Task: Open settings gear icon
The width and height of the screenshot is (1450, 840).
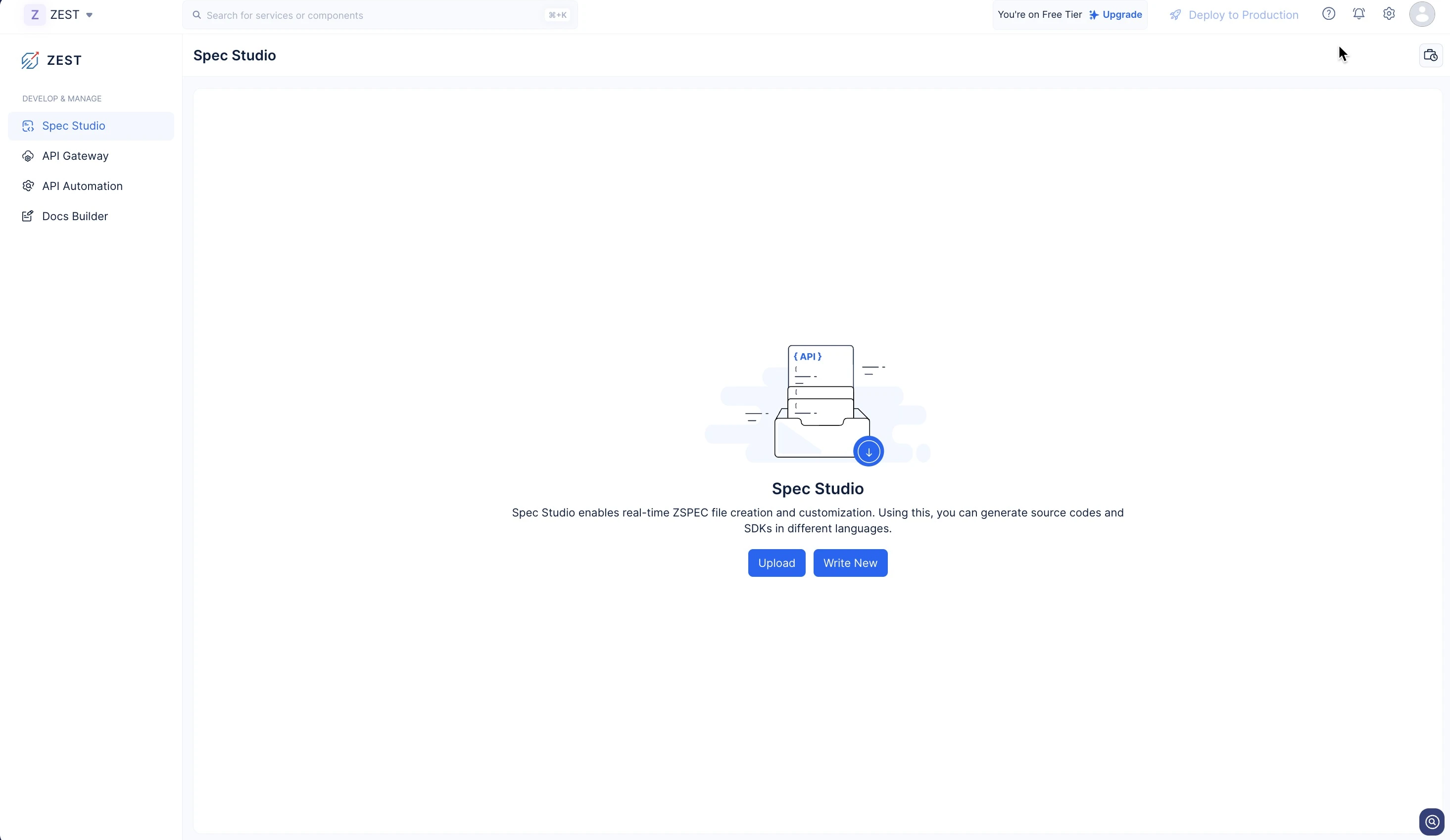Action: [x=1389, y=14]
